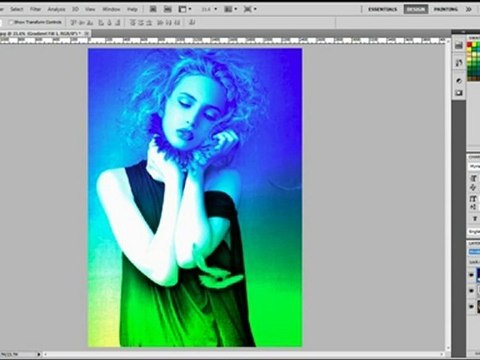Expand the View Extras dropdown arrow
The height and width of the screenshot is (360, 480).
[x=190, y=9]
